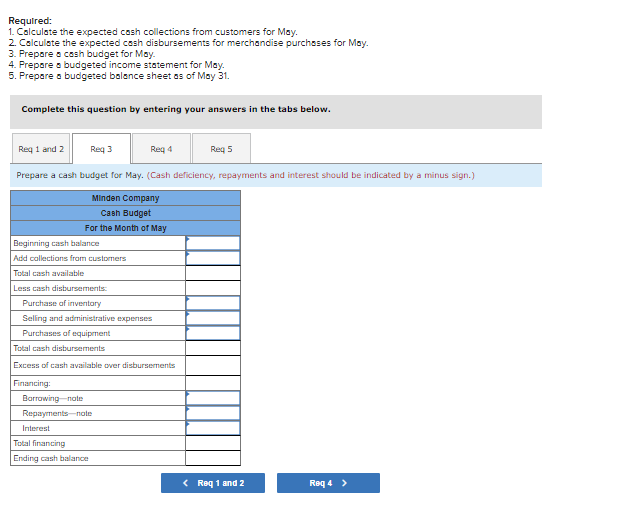Select Add collections from customers input cell
The height and width of the screenshot is (509, 624).
coord(213,258)
